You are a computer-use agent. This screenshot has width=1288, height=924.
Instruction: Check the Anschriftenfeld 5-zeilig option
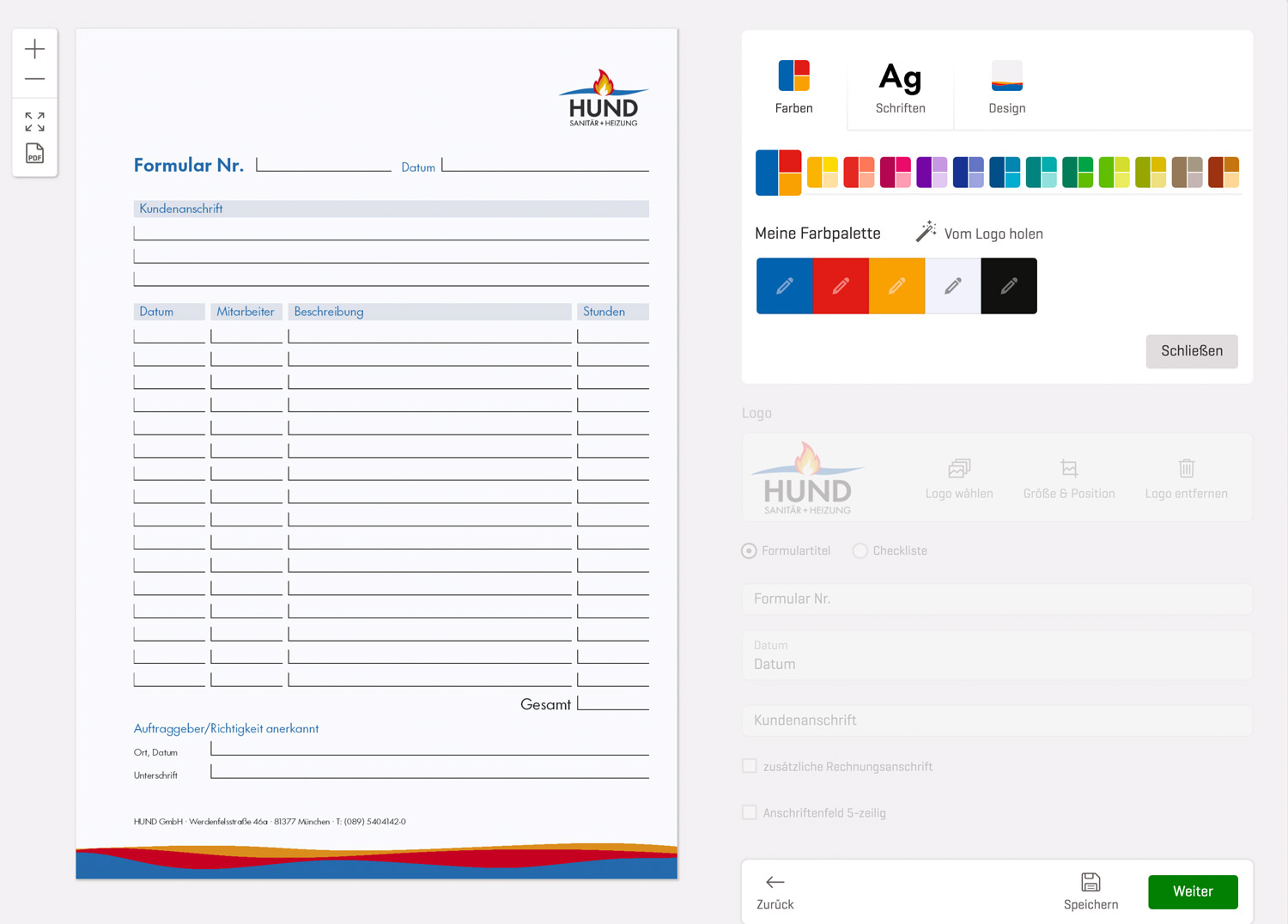click(x=750, y=812)
